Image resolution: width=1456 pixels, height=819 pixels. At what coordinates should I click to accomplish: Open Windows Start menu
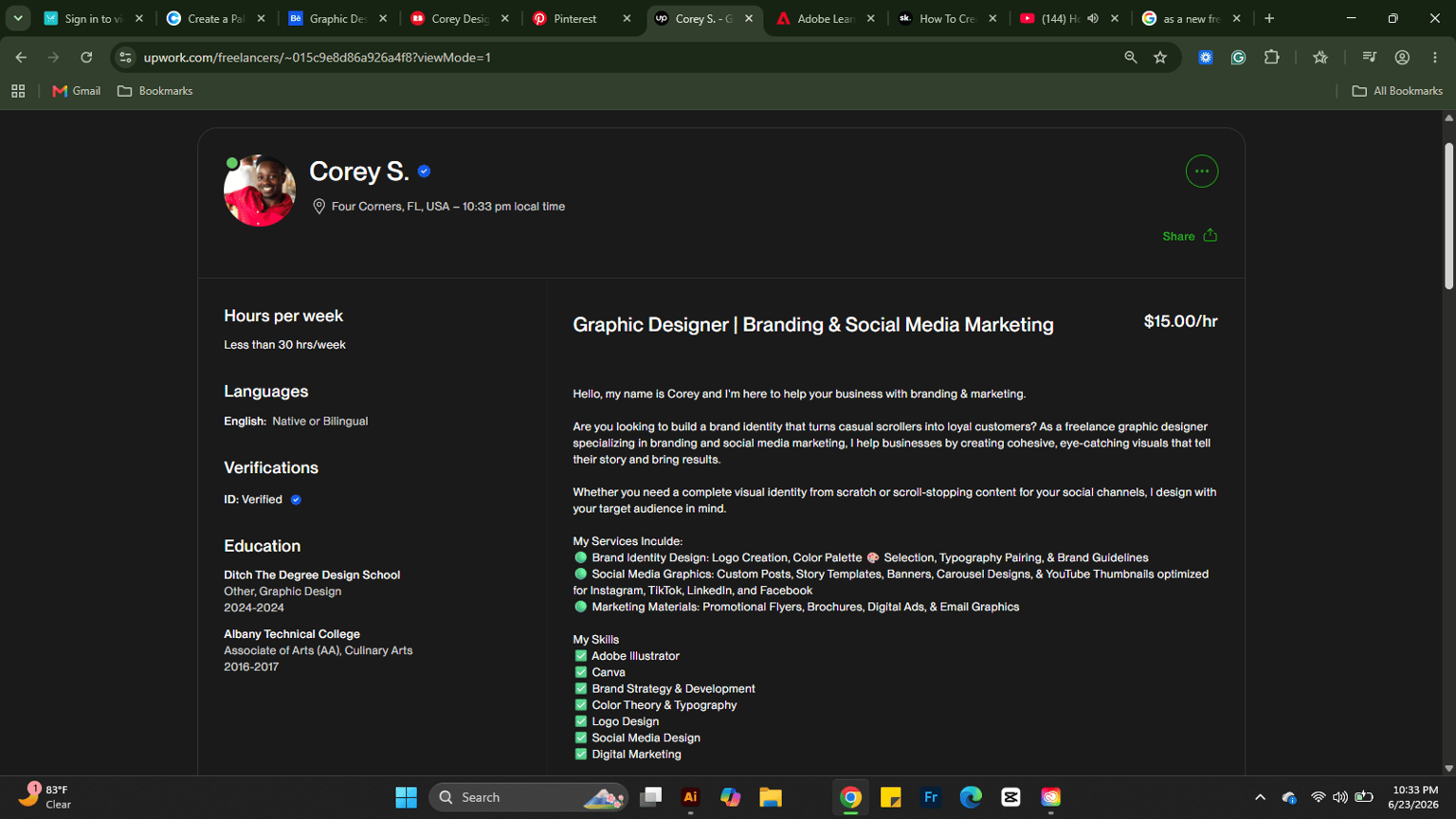[x=406, y=797]
